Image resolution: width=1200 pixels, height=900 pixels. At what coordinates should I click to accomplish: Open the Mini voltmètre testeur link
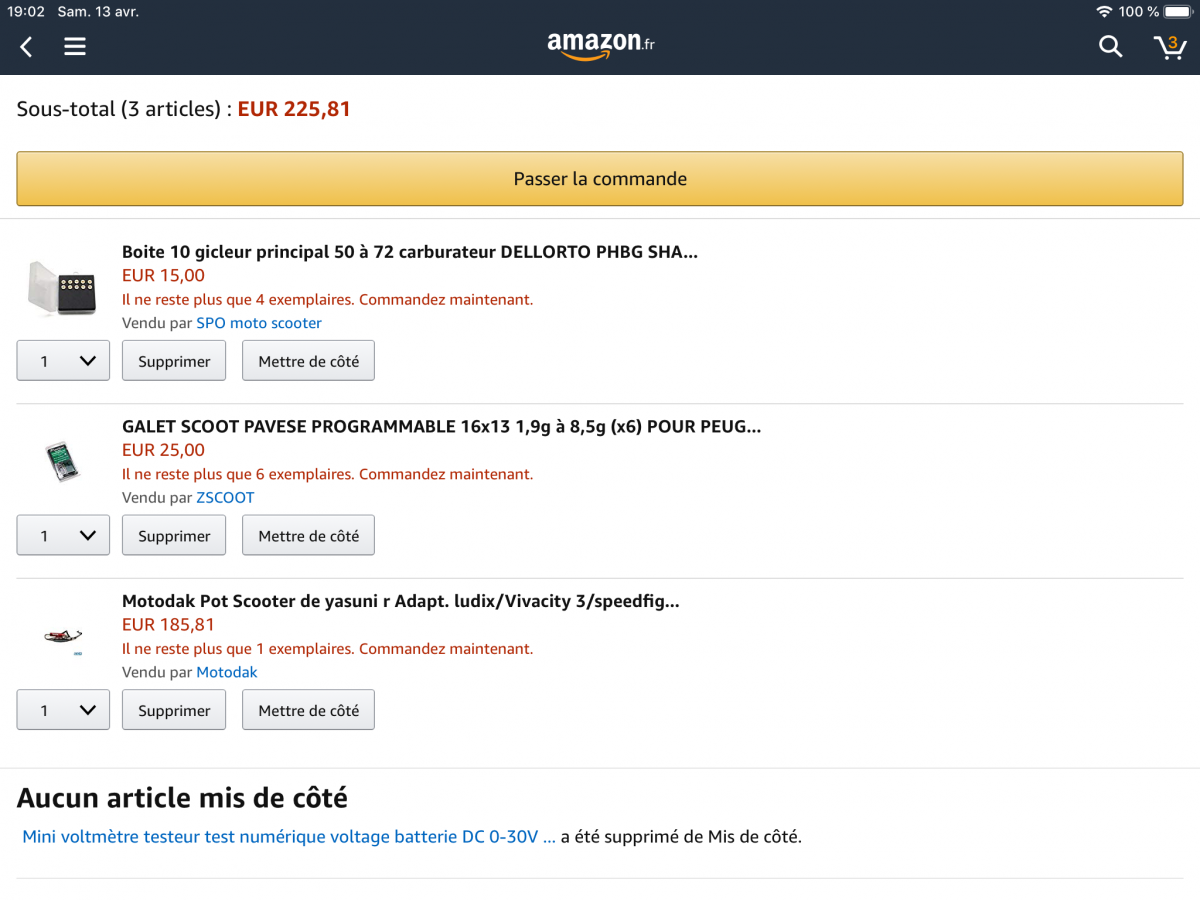point(289,836)
